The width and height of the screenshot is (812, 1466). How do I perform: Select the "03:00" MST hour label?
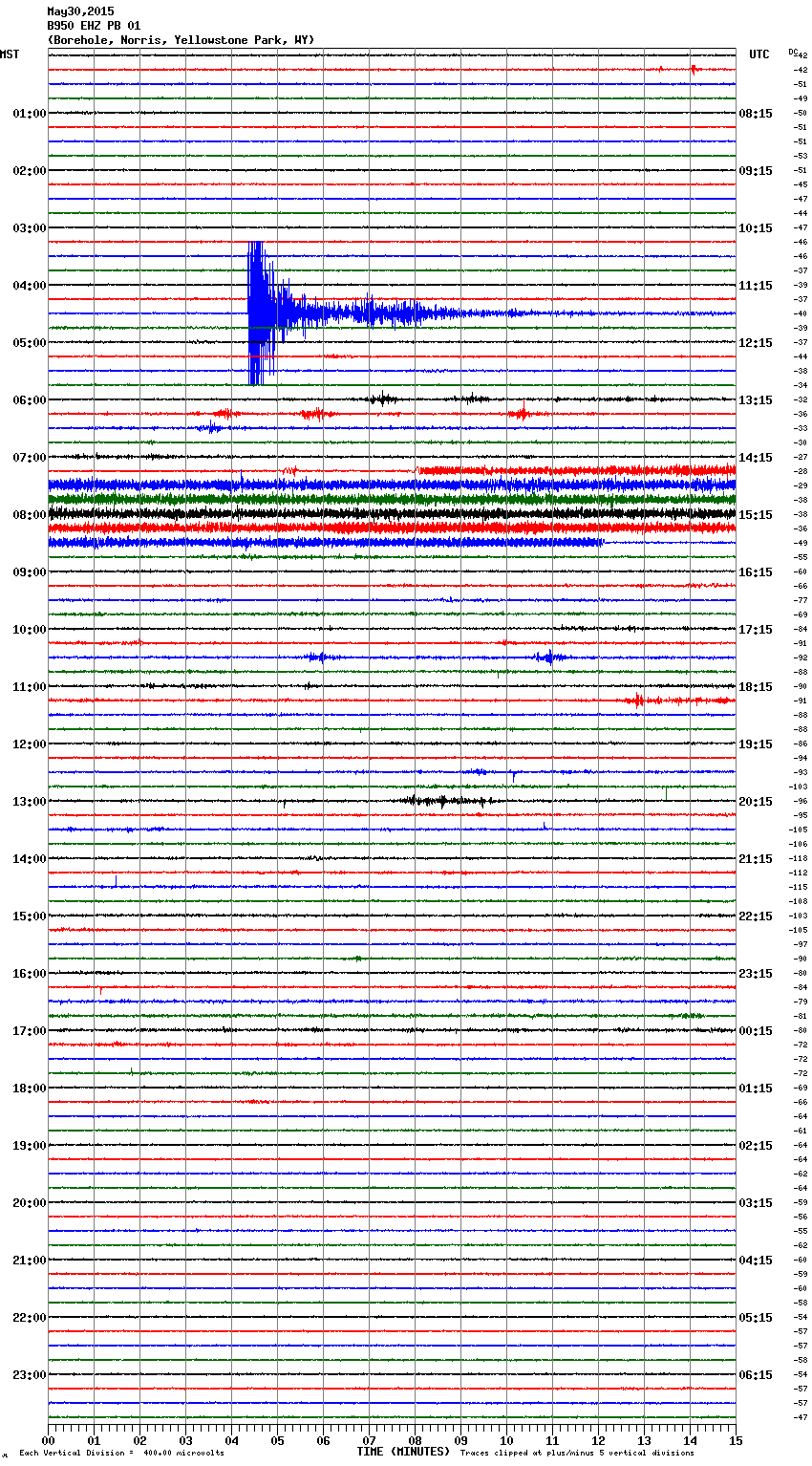pyautogui.click(x=30, y=228)
